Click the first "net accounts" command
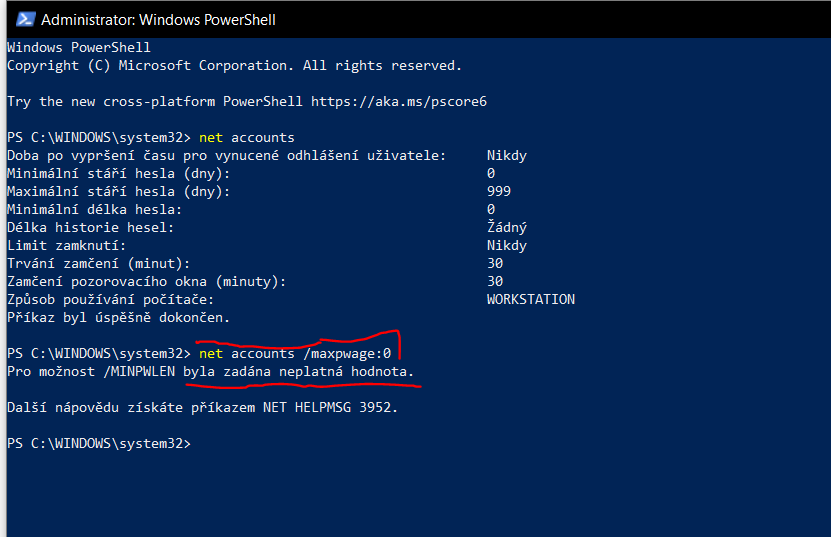Screen dimensions: 831x537 coord(247,137)
